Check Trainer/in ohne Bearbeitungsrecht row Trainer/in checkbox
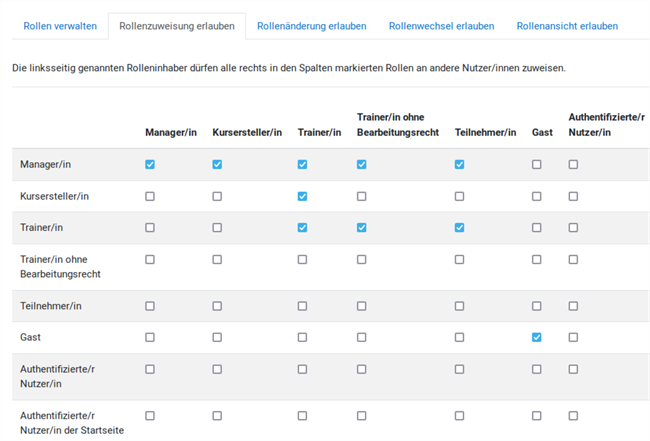This screenshot has width=650, height=441. point(303,260)
